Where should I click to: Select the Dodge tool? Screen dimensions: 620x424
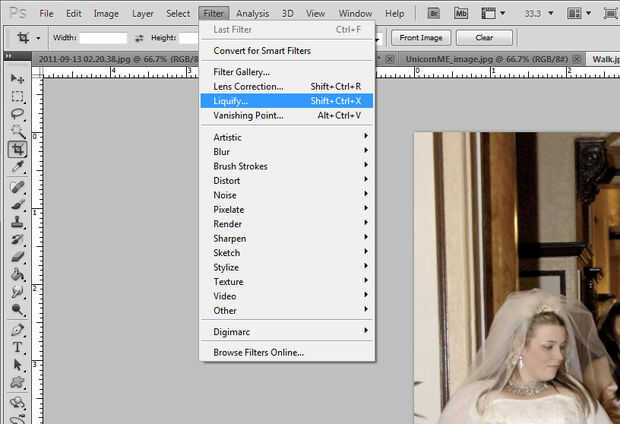[x=17, y=309]
